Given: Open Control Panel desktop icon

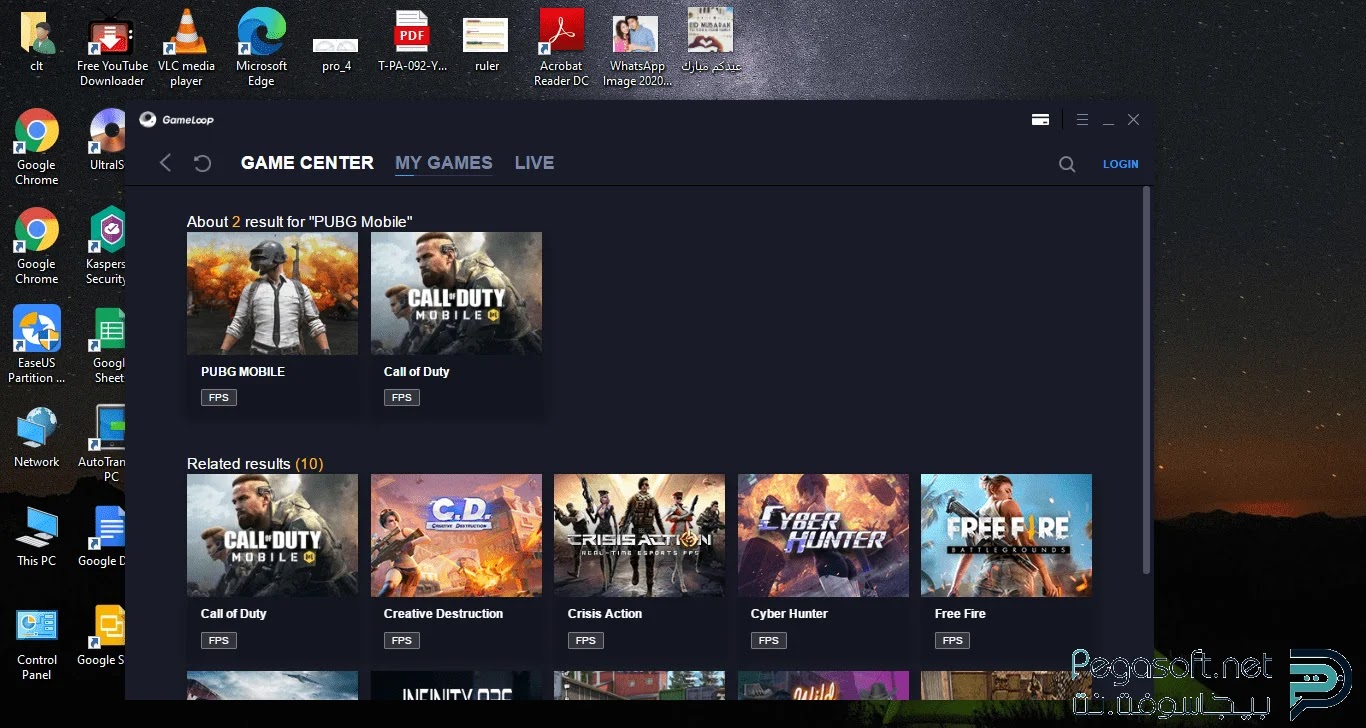Looking at the screenshot, I should [37, 643].
